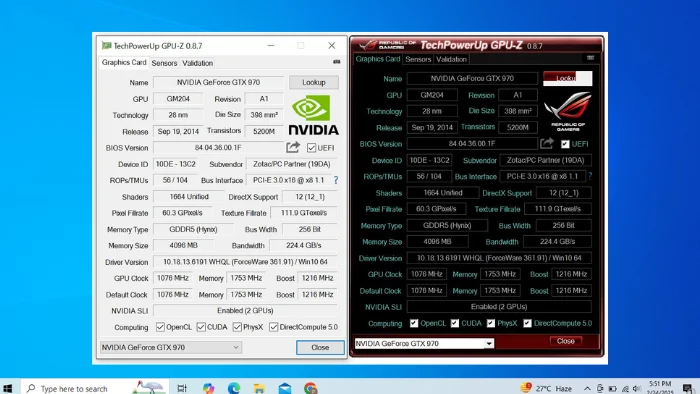Open the GPU selection dropdown in ROG window
Image resolution: width=700 pixels, height=394 pixels.
(x=425, y=343)
